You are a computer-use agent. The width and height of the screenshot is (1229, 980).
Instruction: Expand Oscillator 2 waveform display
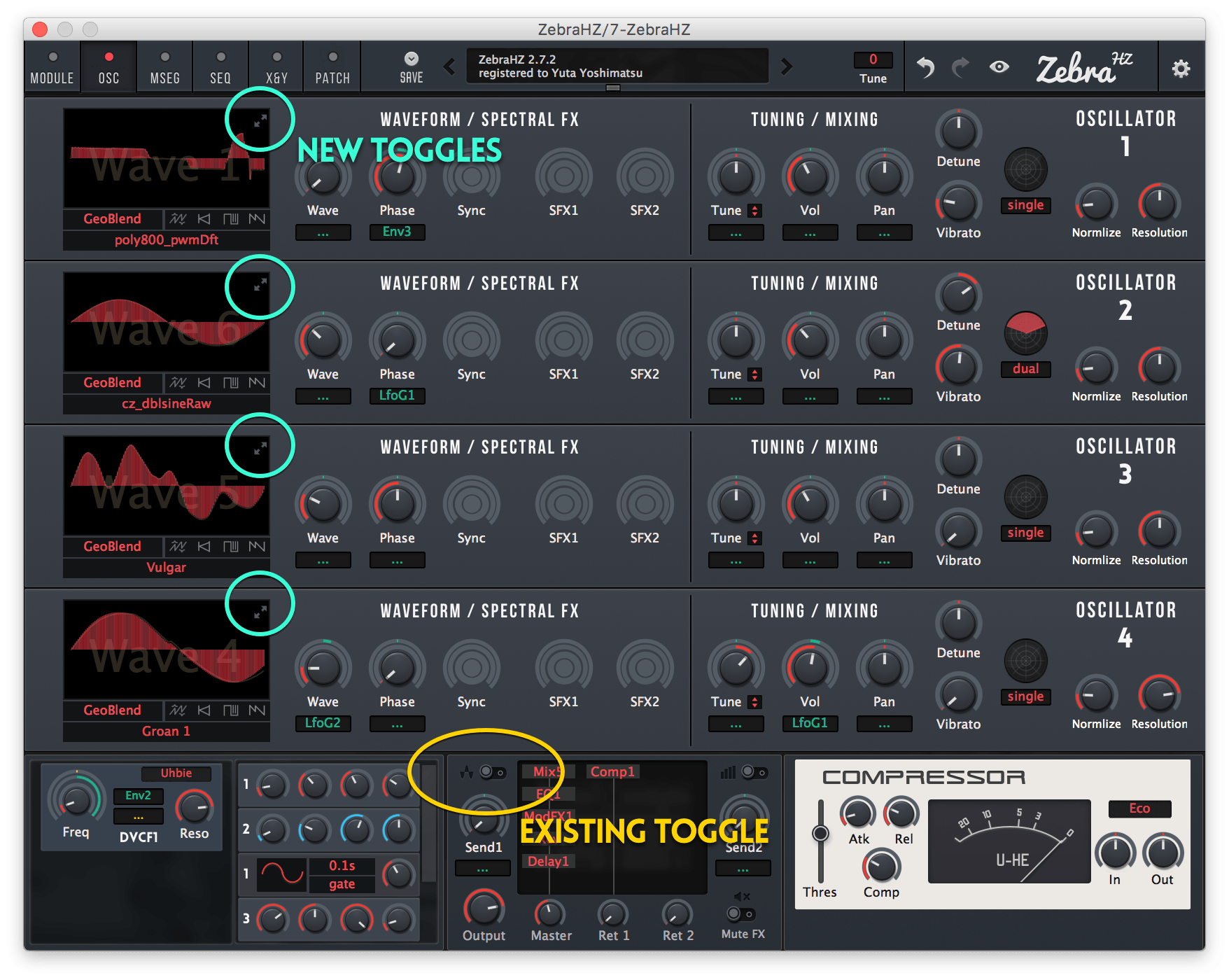tap(260, 286)
